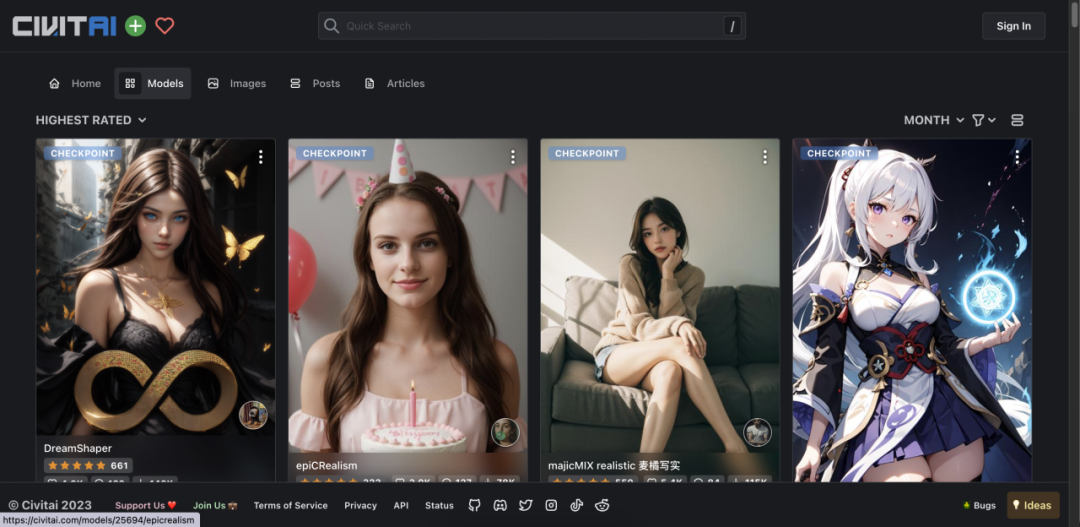1080x527 pixels.
Task: Open the epiCRealism birthday model thumbnail
Action: [x=408, y=296]
